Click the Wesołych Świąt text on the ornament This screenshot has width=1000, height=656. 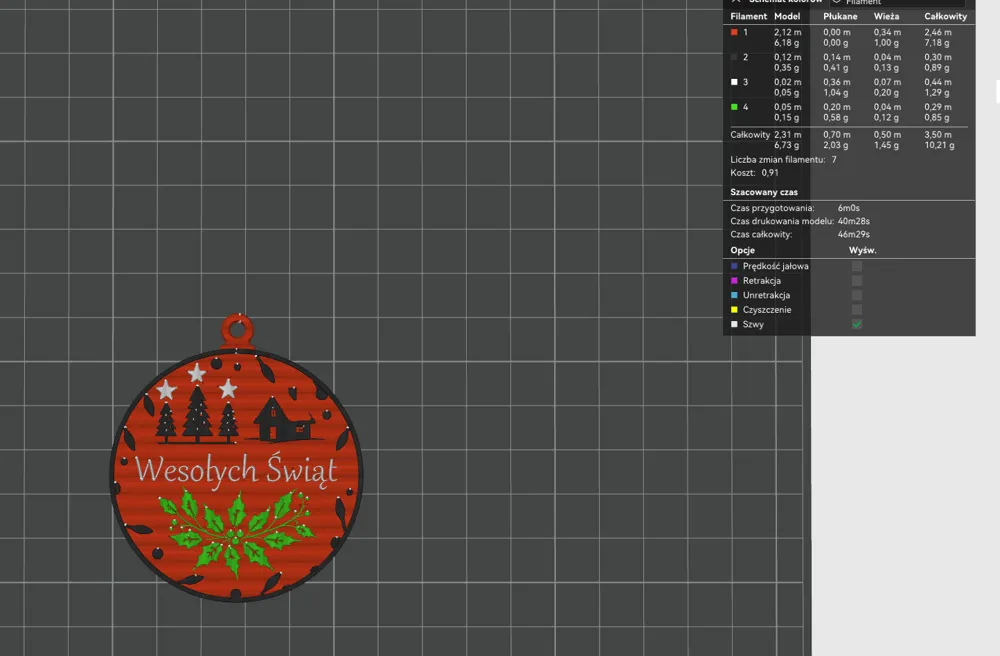tap(236, 470)
